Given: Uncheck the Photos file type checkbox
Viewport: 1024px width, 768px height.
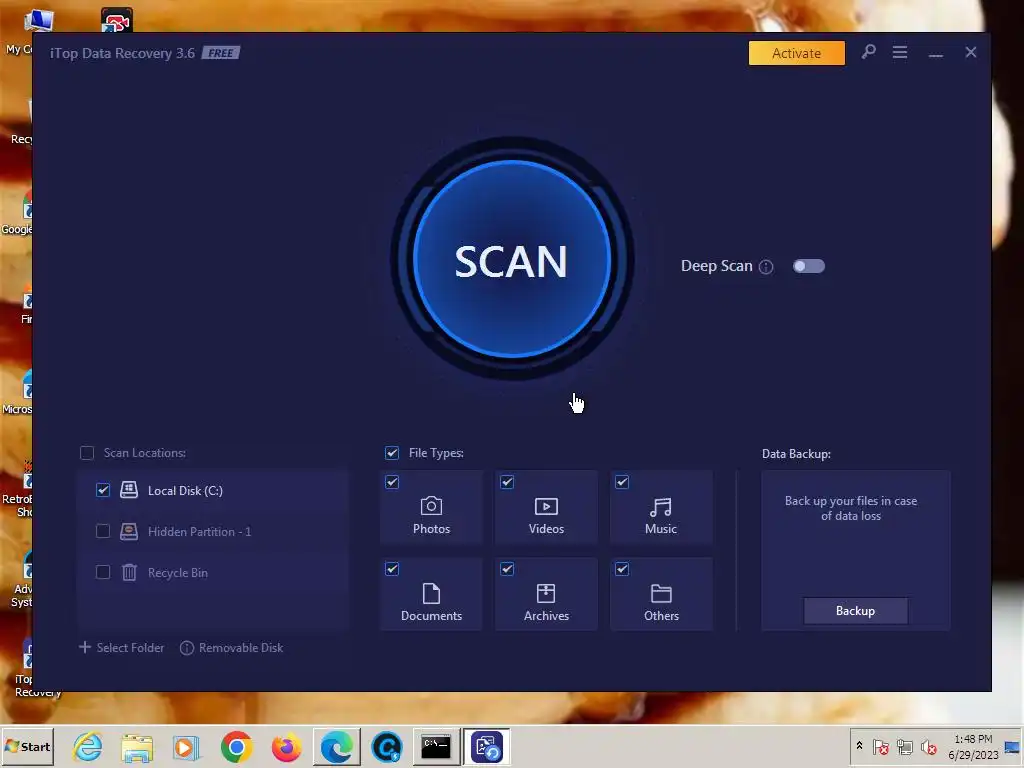Looking at the screenshot, I should pyautogui.click(x=392, y=482).
